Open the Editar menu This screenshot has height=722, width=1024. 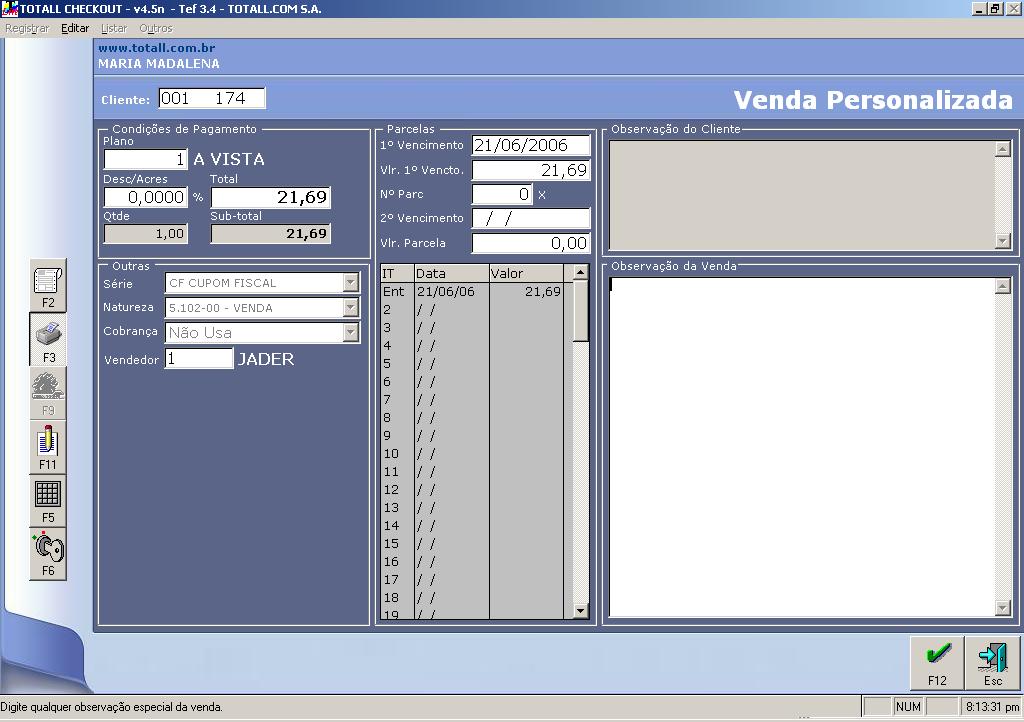(75, 28)
